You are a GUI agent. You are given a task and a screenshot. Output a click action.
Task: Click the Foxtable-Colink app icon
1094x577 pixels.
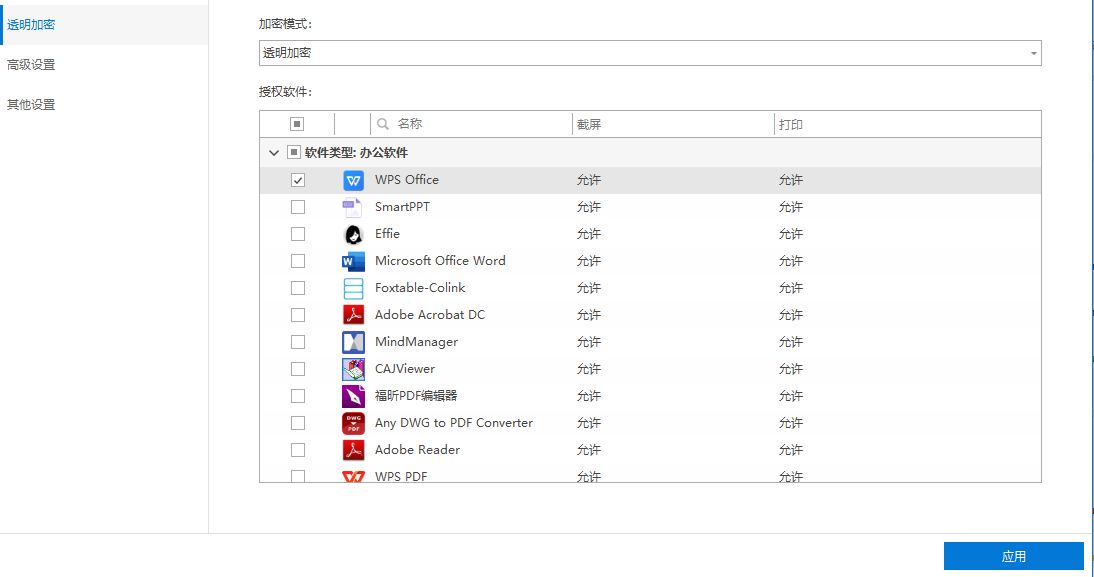[353, 288]
